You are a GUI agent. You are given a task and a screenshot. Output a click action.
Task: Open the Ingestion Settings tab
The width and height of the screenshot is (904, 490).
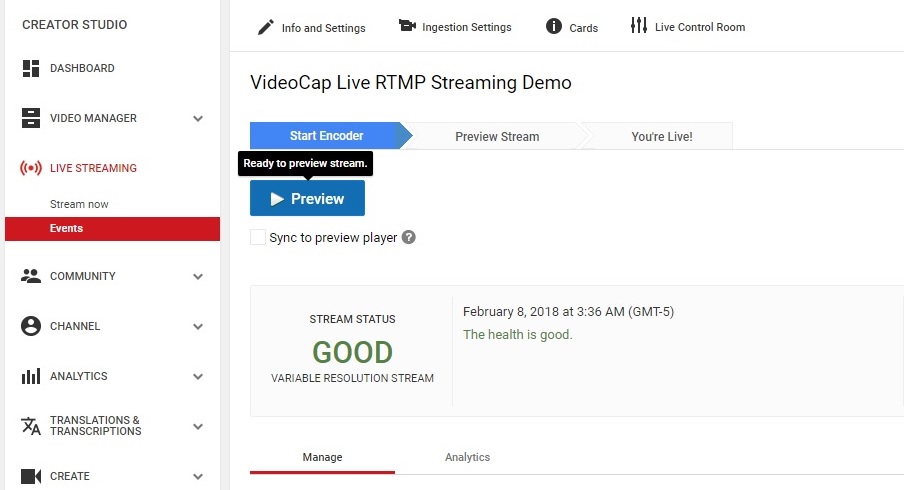click(455, 27)
